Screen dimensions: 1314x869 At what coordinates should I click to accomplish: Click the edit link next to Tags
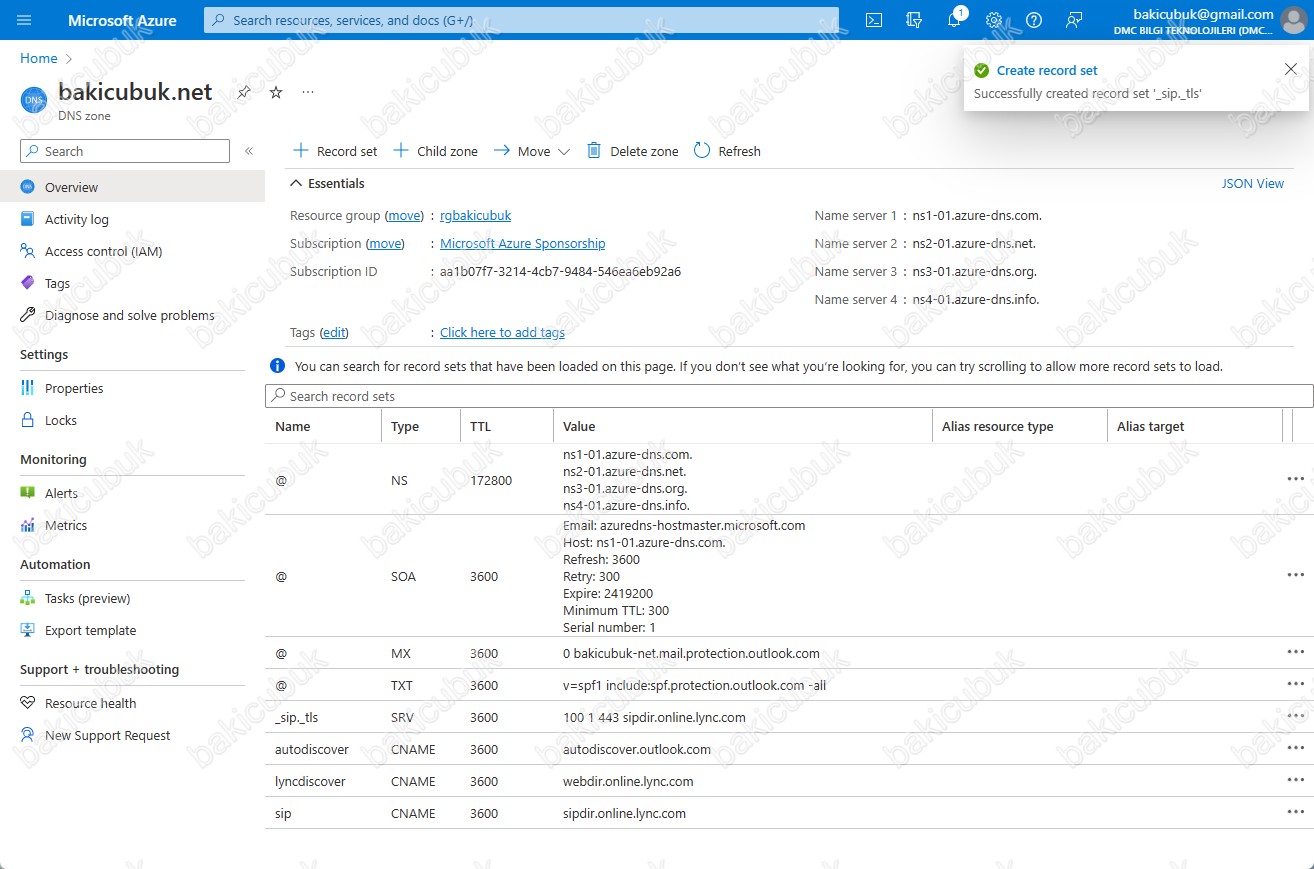pos(334,332)
